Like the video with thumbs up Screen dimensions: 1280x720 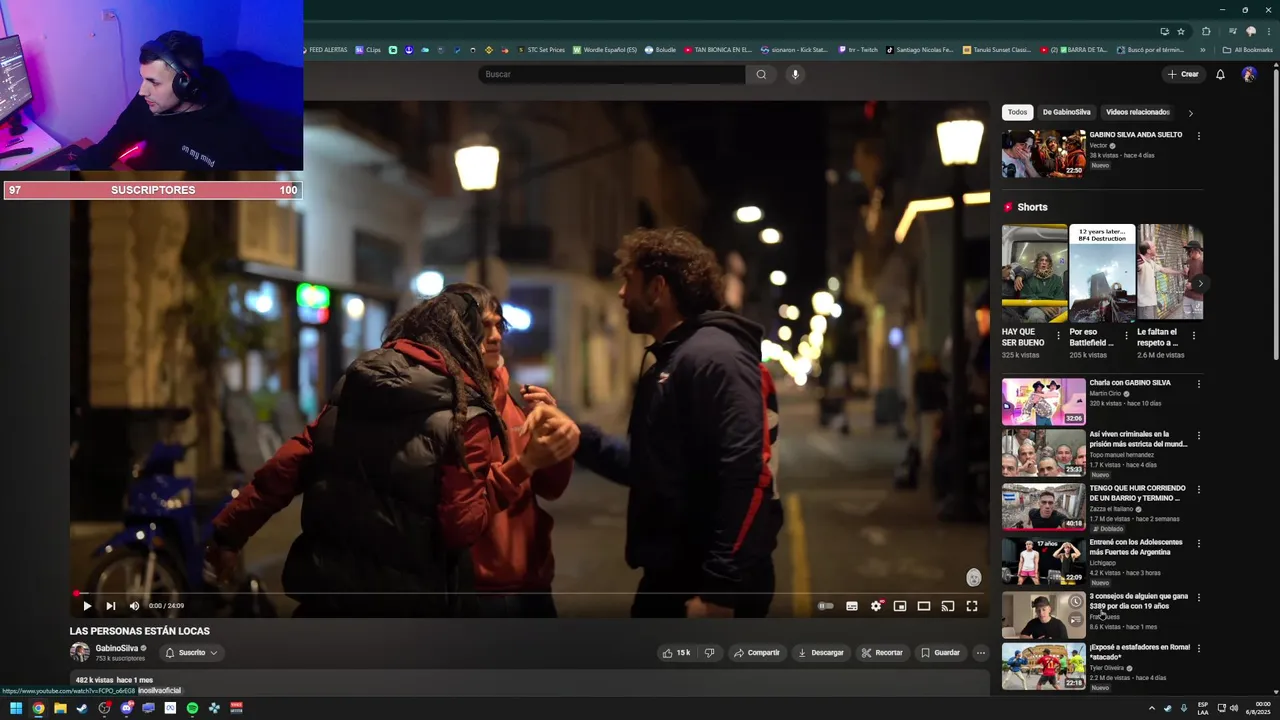(x=676, y=653)
